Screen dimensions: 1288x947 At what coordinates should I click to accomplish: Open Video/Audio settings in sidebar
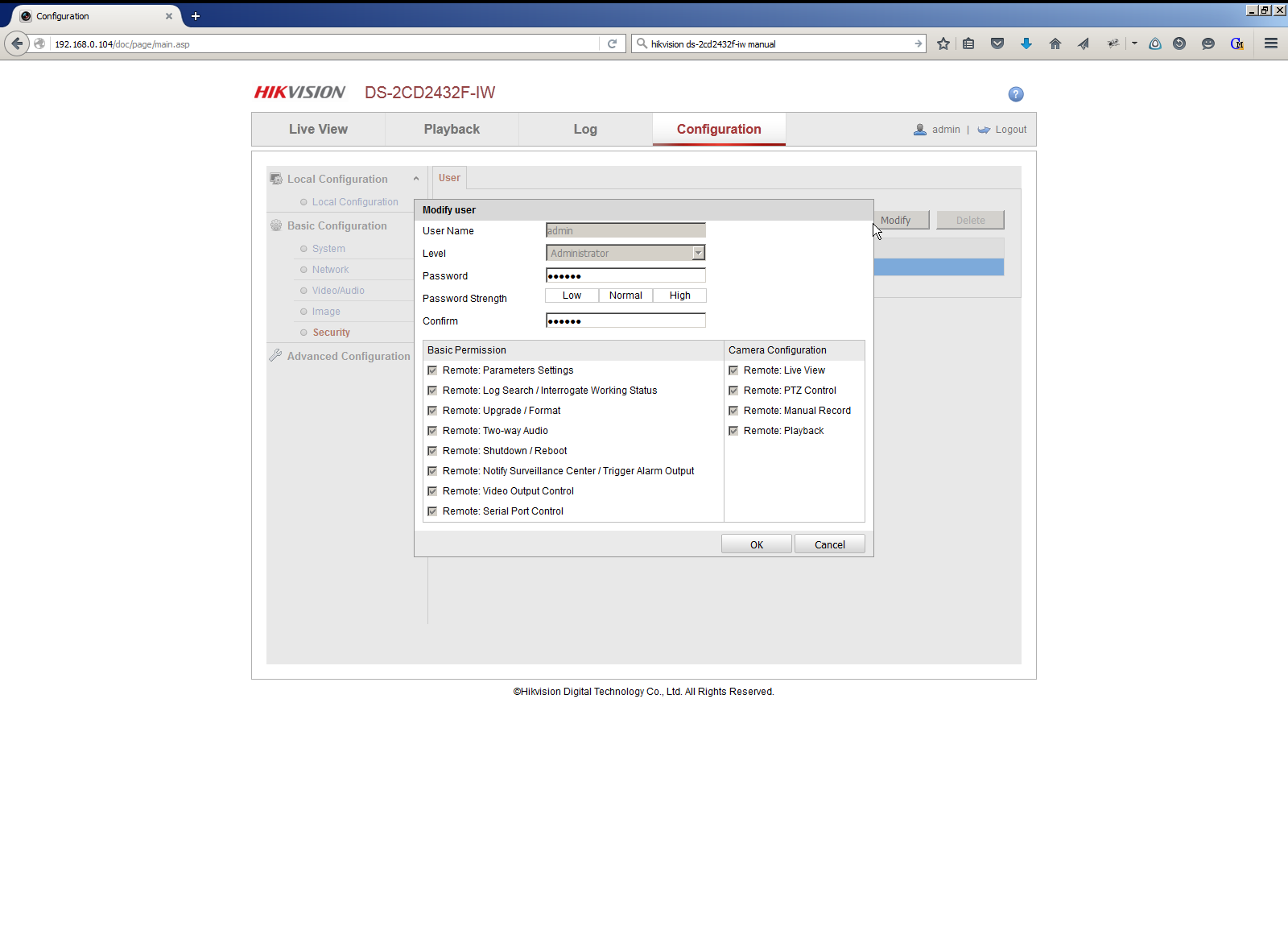pyautogui.click(x=338, y=291)
